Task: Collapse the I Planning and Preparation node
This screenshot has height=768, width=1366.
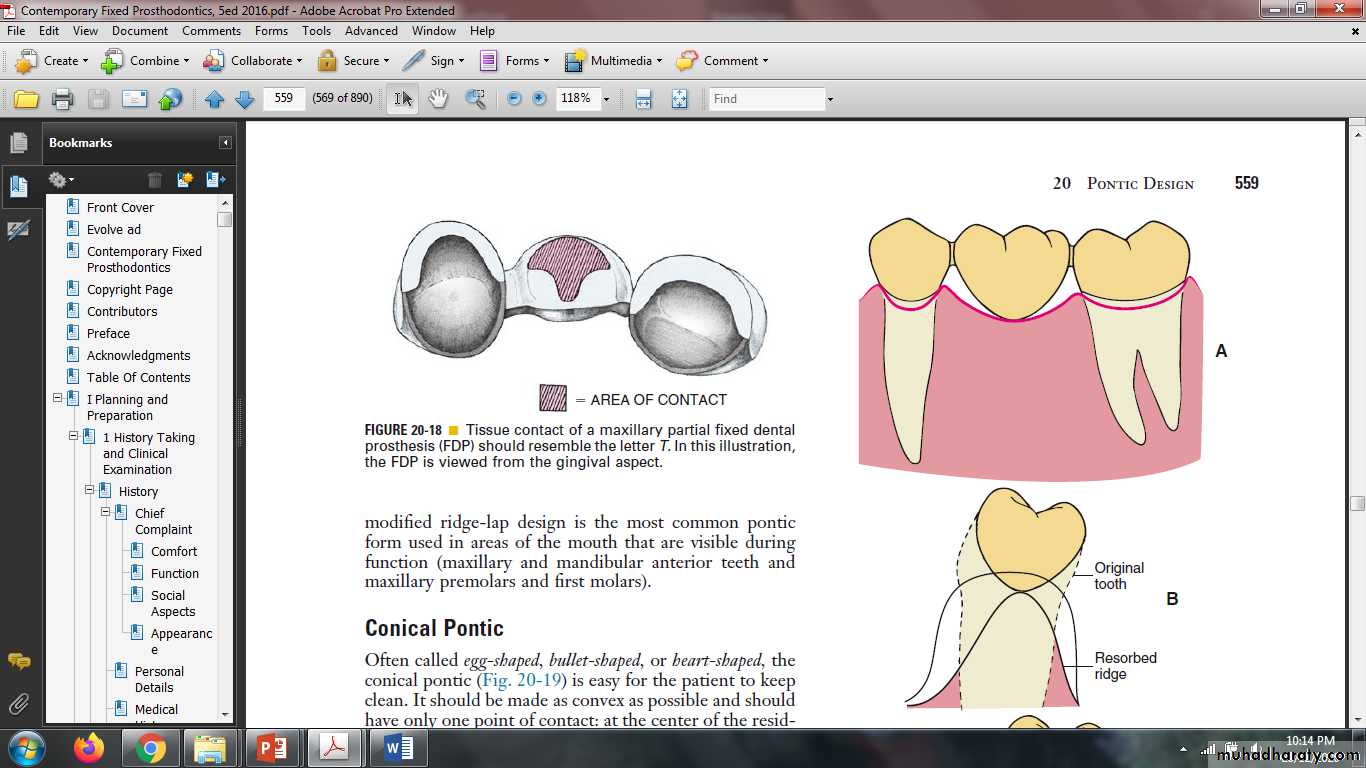Action: [x=58, y=399]
